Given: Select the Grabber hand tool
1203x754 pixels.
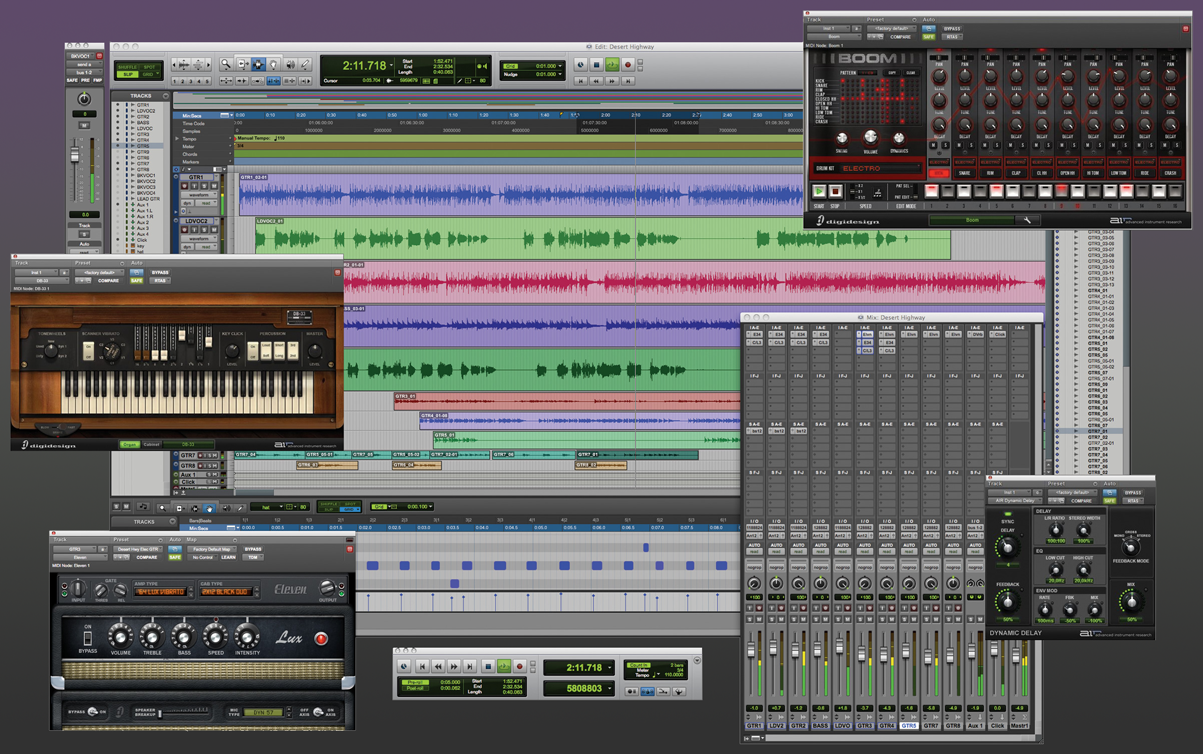Looking at the screenshot, I should 274,64.
